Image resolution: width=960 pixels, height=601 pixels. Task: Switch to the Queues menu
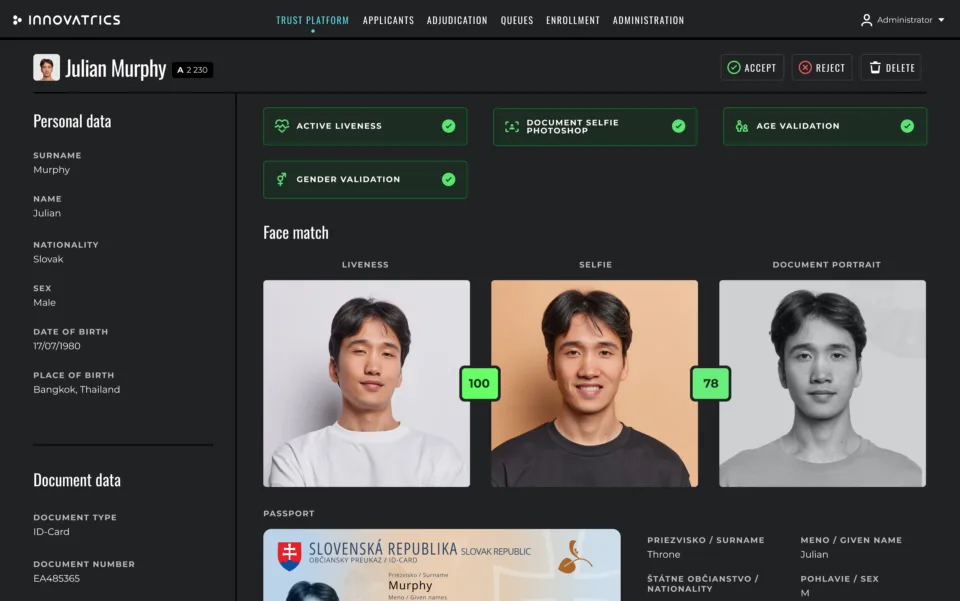pos(517,20)
